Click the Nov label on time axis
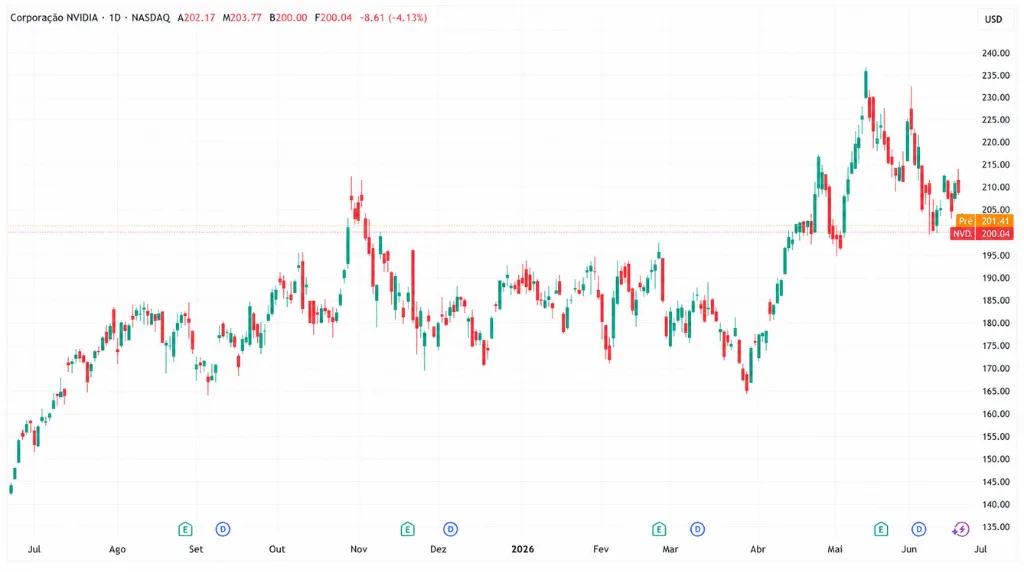Viewport: 1024px width, 572px height. (359, 549)
